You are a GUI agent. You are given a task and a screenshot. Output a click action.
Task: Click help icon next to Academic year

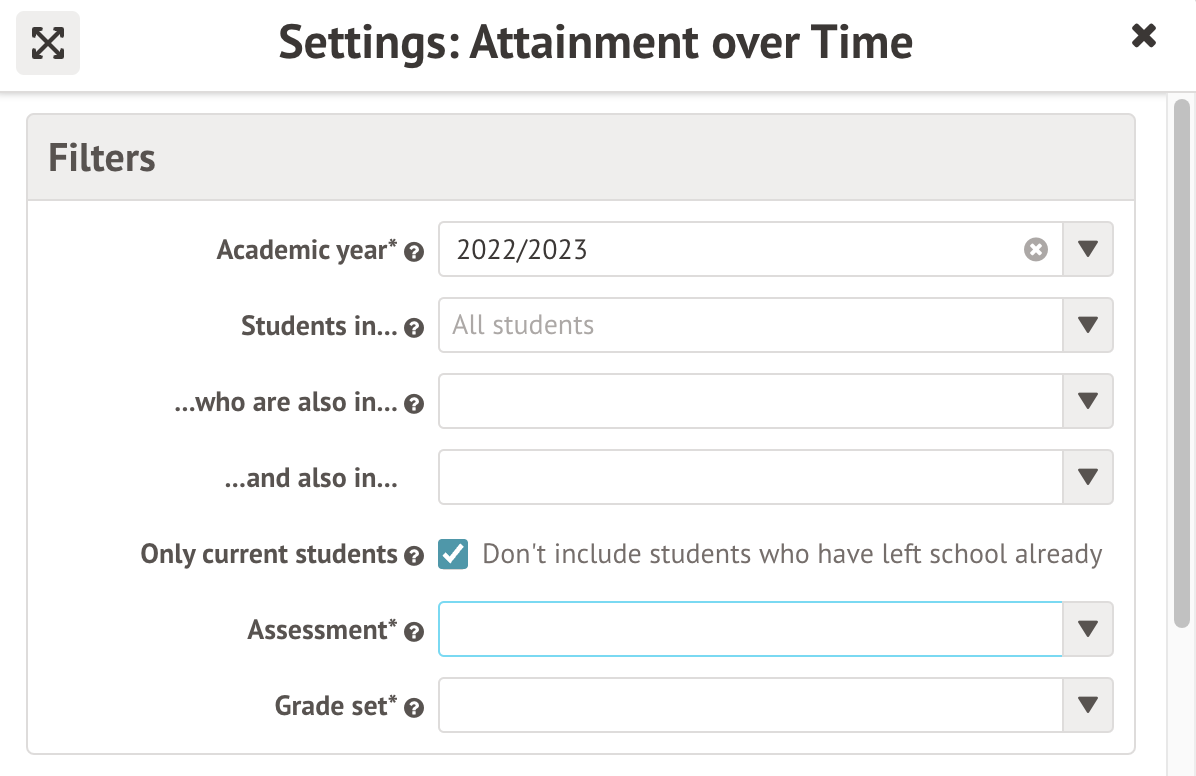tap(414, 252)
